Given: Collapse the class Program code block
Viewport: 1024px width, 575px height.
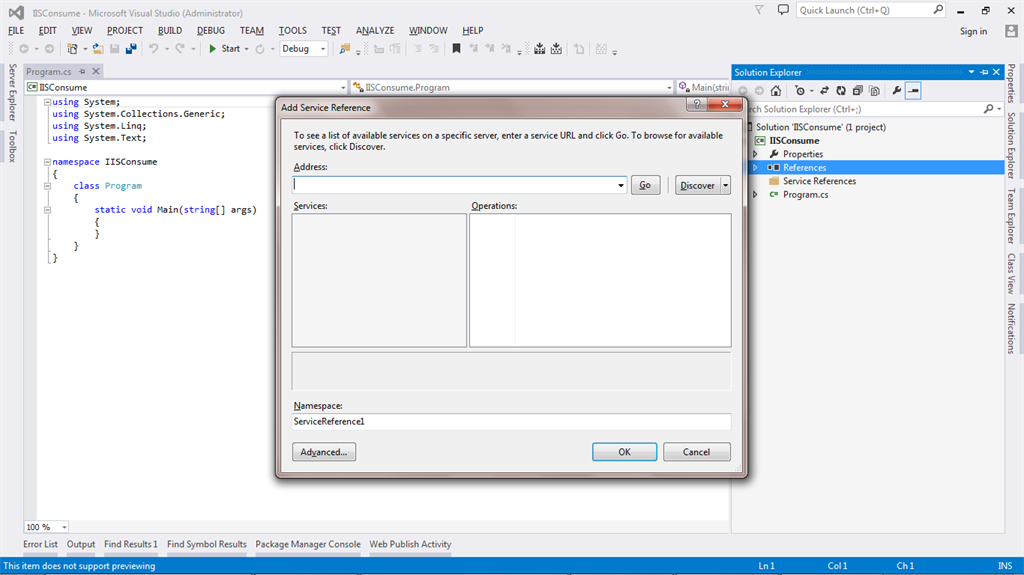Looking at the screenshot, I should point(47,186).
